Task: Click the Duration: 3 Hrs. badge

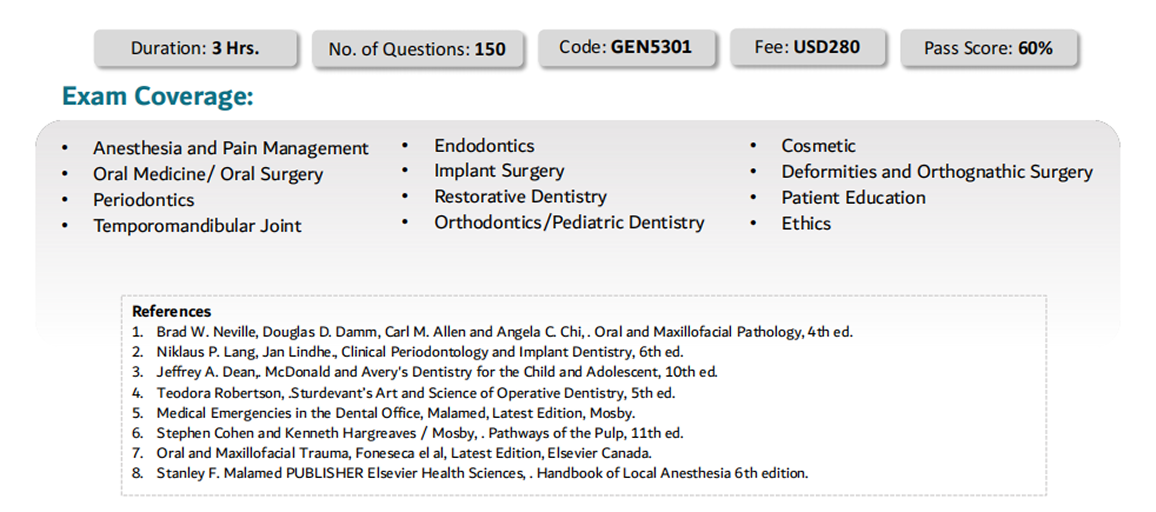Action: [195, 49]
